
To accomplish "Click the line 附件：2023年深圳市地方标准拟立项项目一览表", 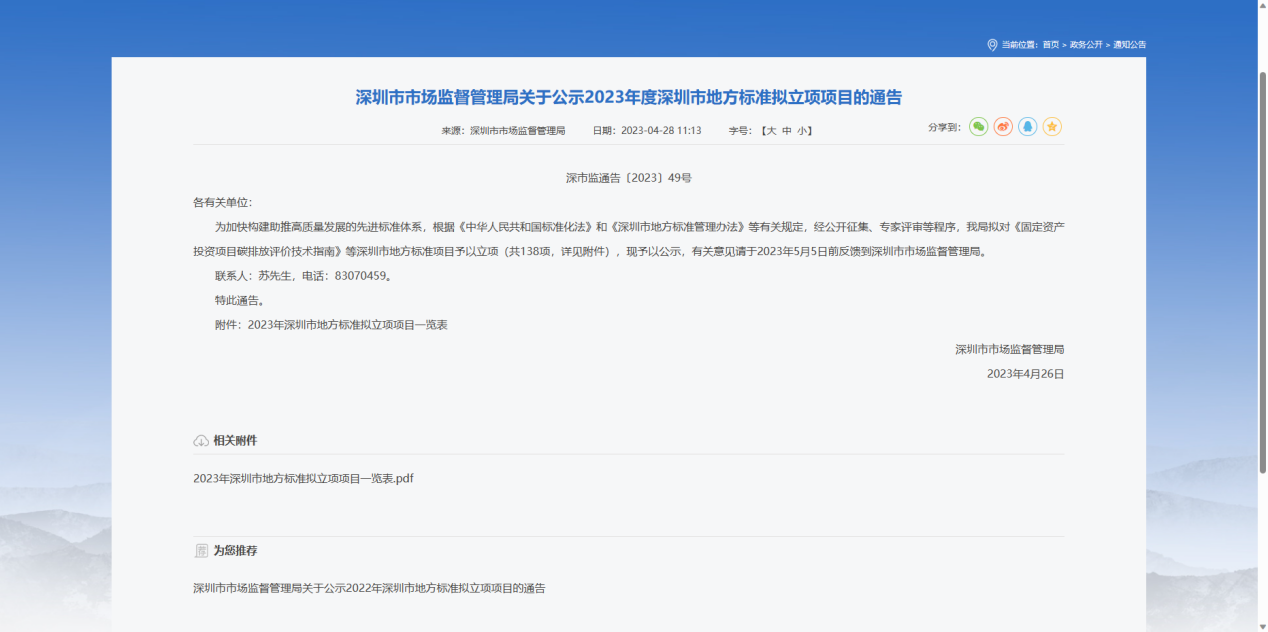I will click(x=331, y=325).
